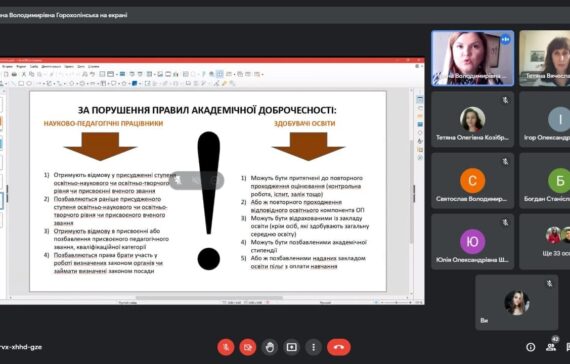Screen dimensions: 570x364
Task: Raise hand in the meeting
Action: [269, 347]
